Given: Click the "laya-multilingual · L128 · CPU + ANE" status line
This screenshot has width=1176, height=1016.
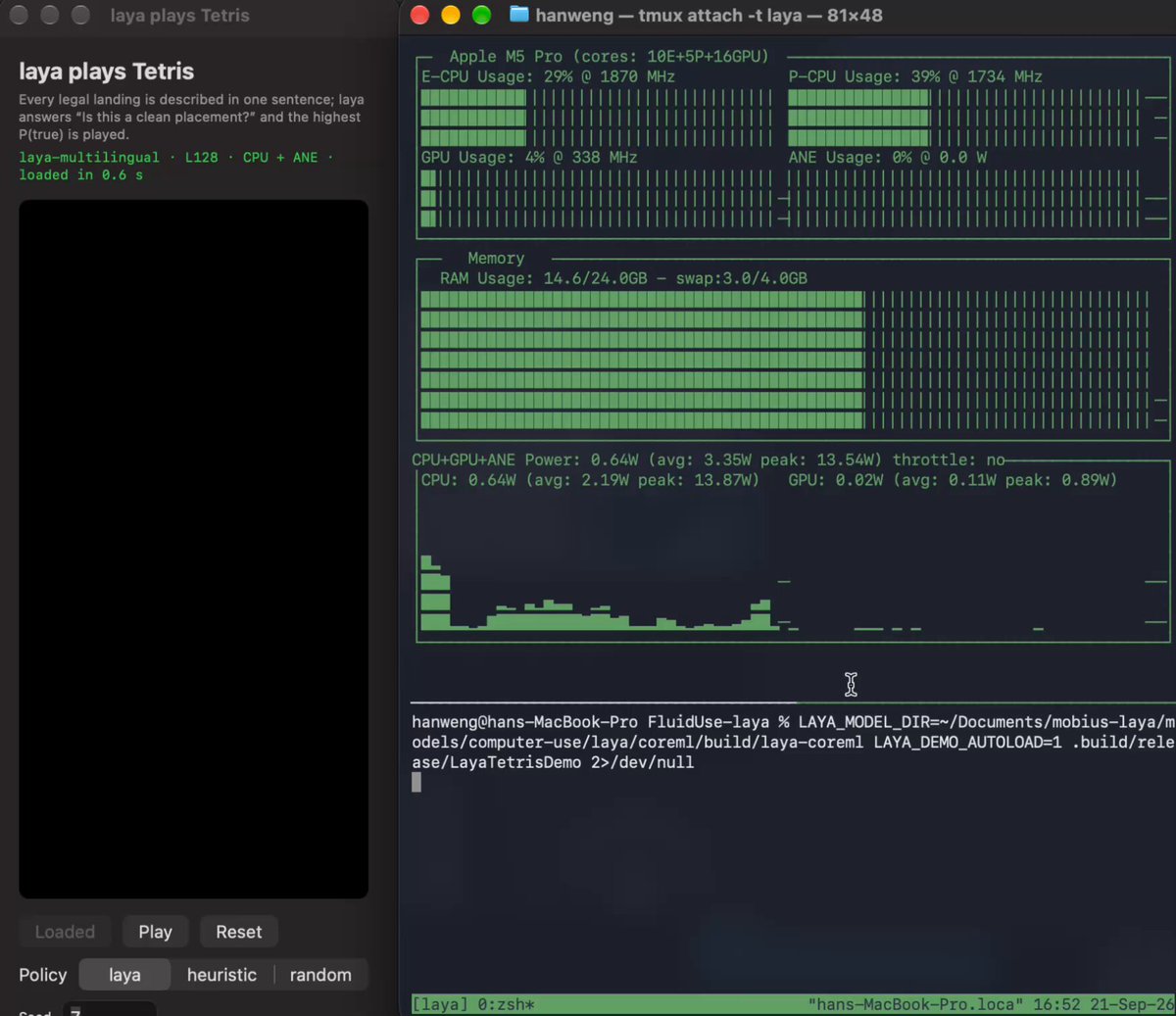Looking at the screenshot, I should [176, 157].
